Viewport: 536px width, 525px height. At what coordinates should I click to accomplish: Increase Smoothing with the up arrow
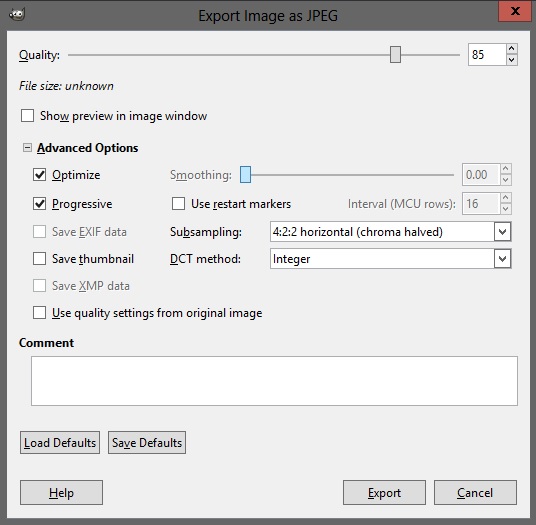coord(506,169)
